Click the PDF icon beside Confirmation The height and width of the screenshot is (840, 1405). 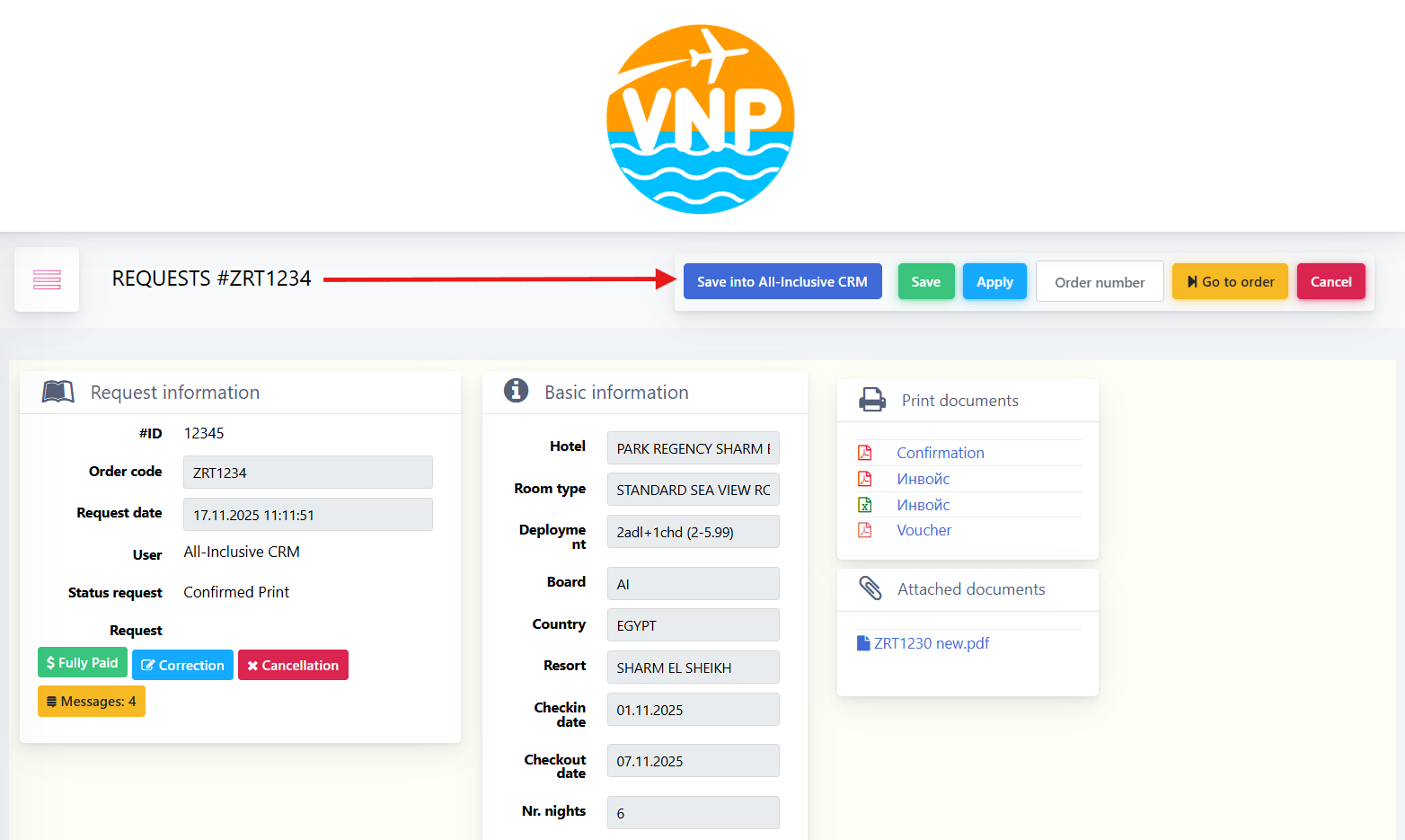click(x=864, y=453)
